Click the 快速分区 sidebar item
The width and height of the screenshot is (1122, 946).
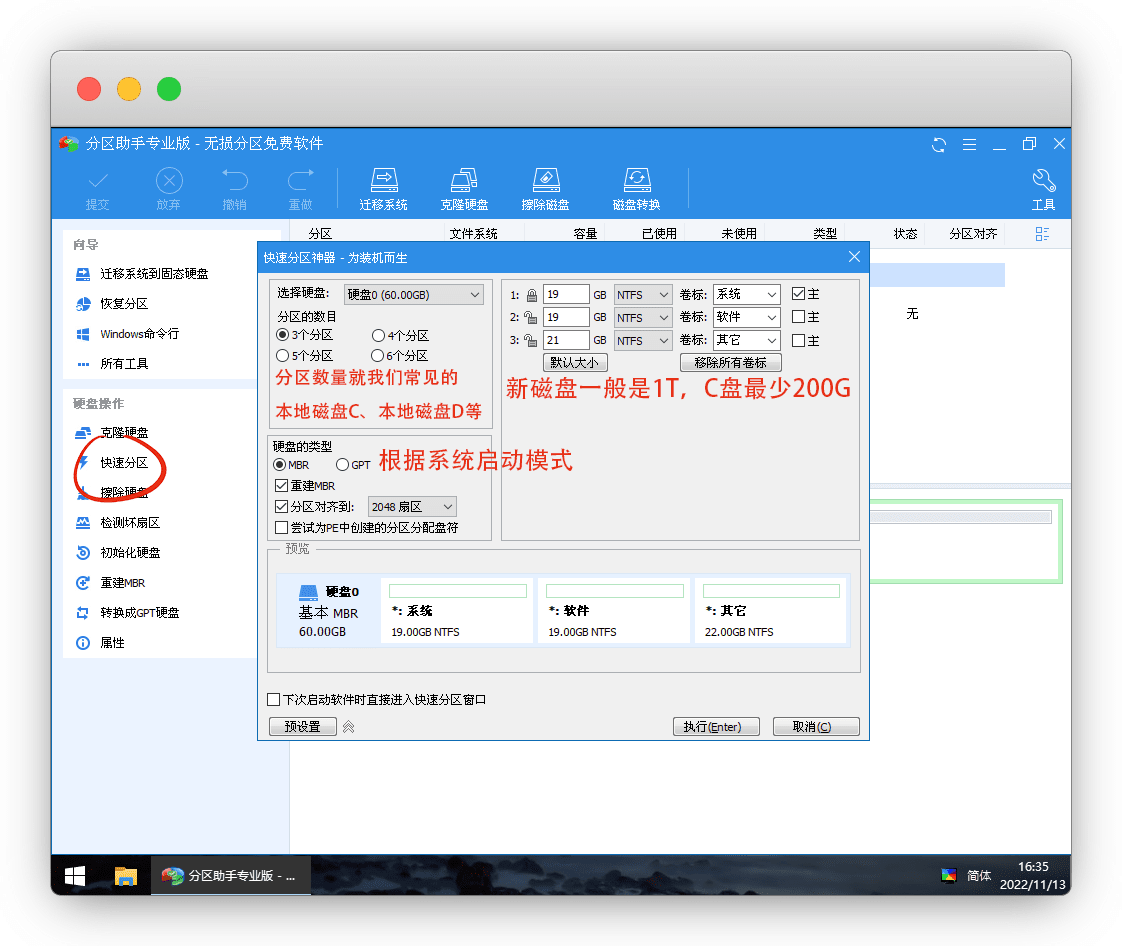tap(124, 463)
